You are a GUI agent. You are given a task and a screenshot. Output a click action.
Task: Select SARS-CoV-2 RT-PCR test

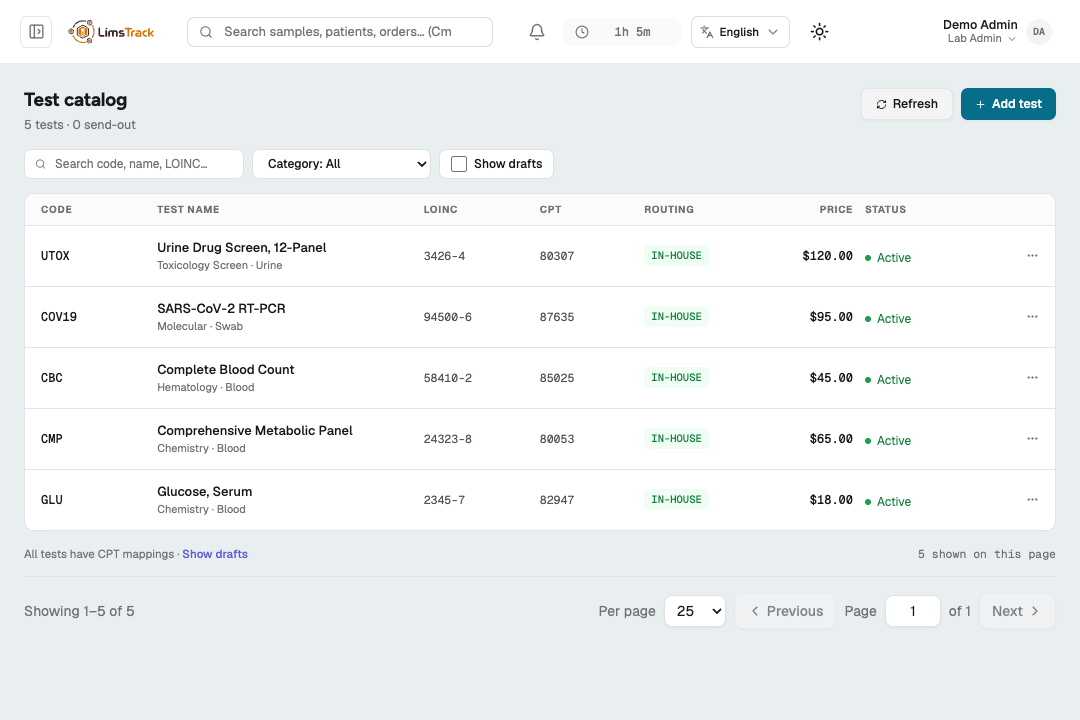point(221,309)
